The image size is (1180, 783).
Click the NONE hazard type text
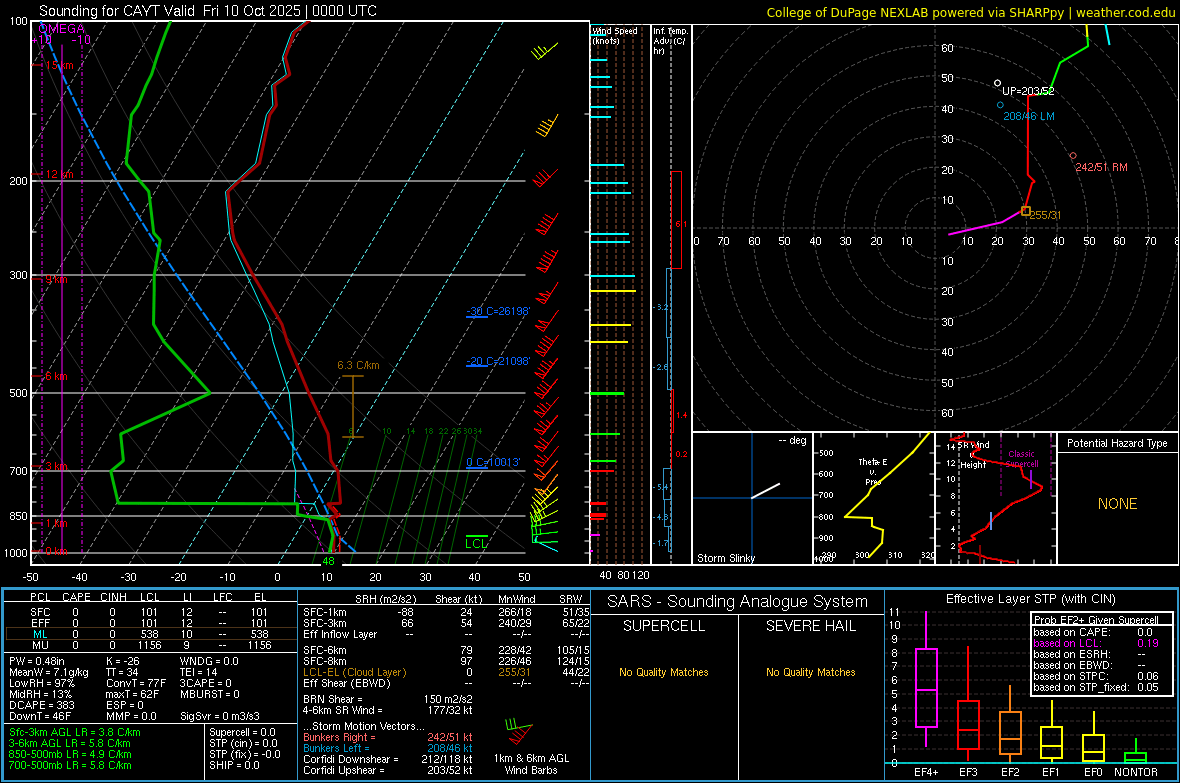[1117, 504]
